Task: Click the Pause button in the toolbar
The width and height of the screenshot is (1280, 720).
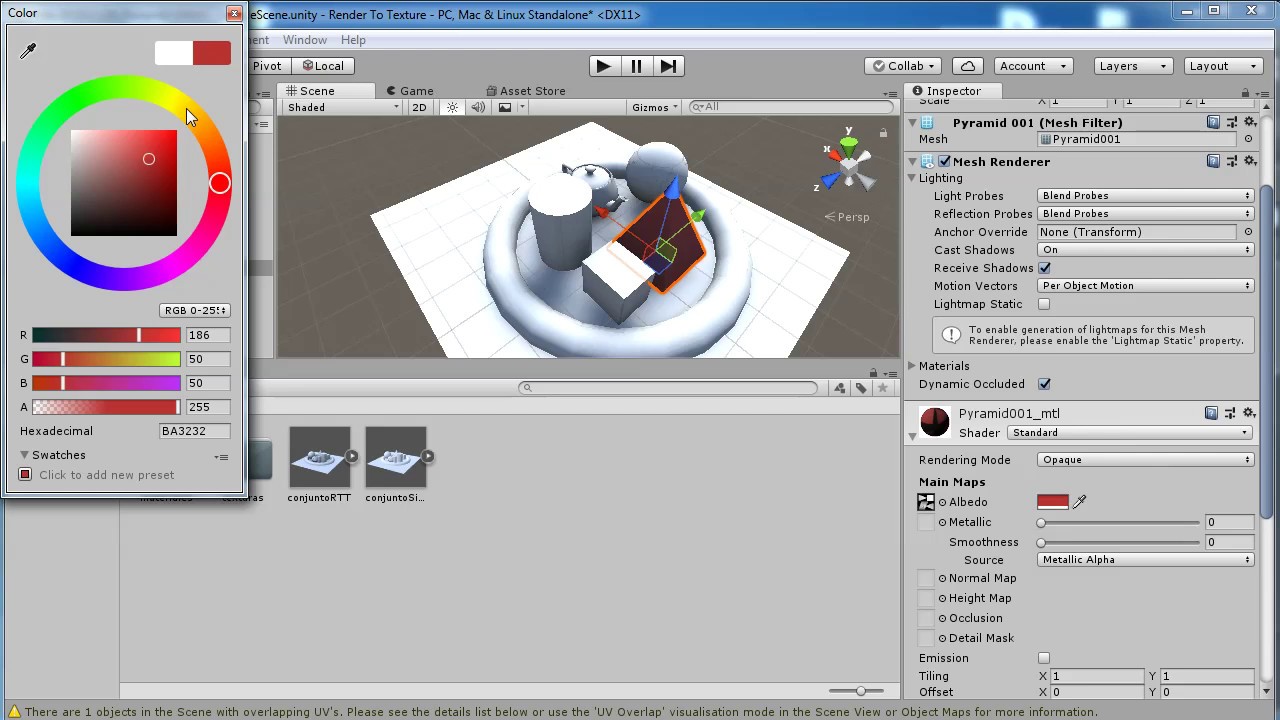Action: click(x=636, y=66)
